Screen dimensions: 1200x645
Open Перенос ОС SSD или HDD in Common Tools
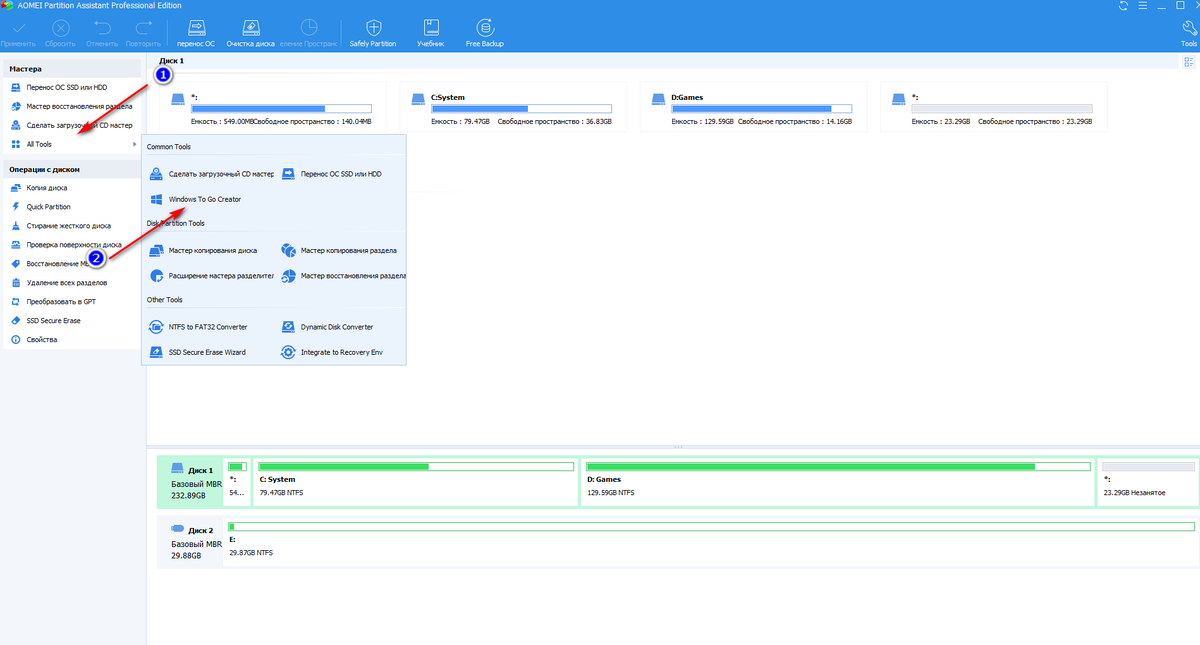tap(331, 174)
